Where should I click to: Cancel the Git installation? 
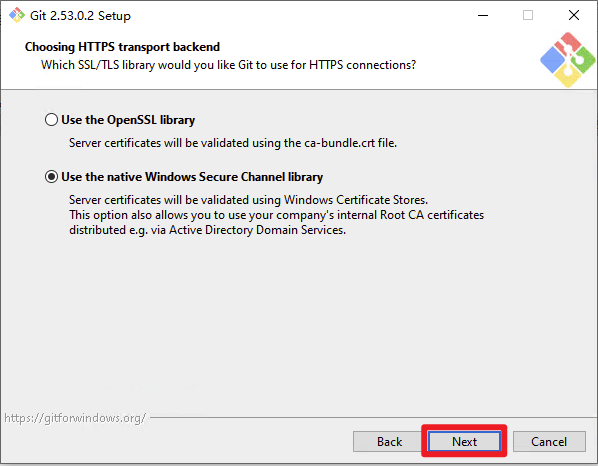pyautogui.click(x=549, y=442)
